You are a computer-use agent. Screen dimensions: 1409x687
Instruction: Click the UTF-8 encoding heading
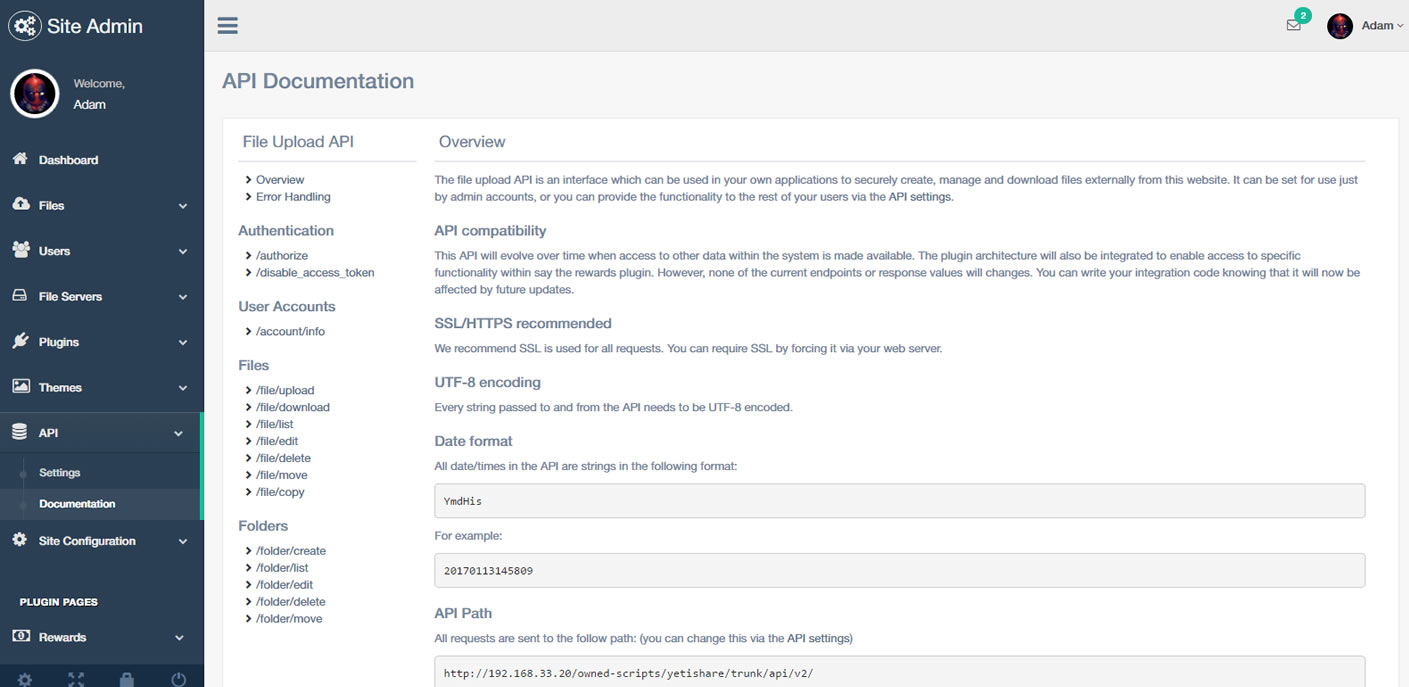(x=488, y=382)
